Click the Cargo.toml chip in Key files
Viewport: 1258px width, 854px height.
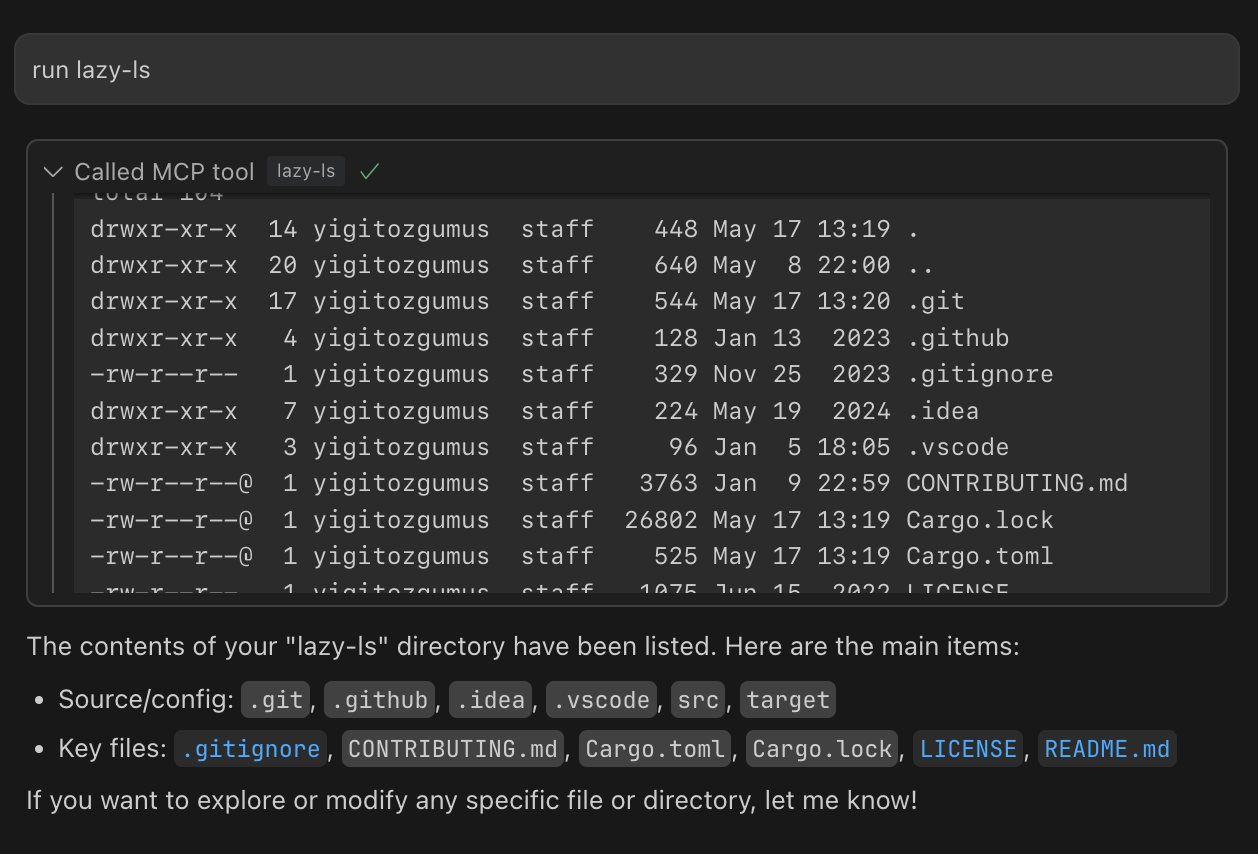655,749
